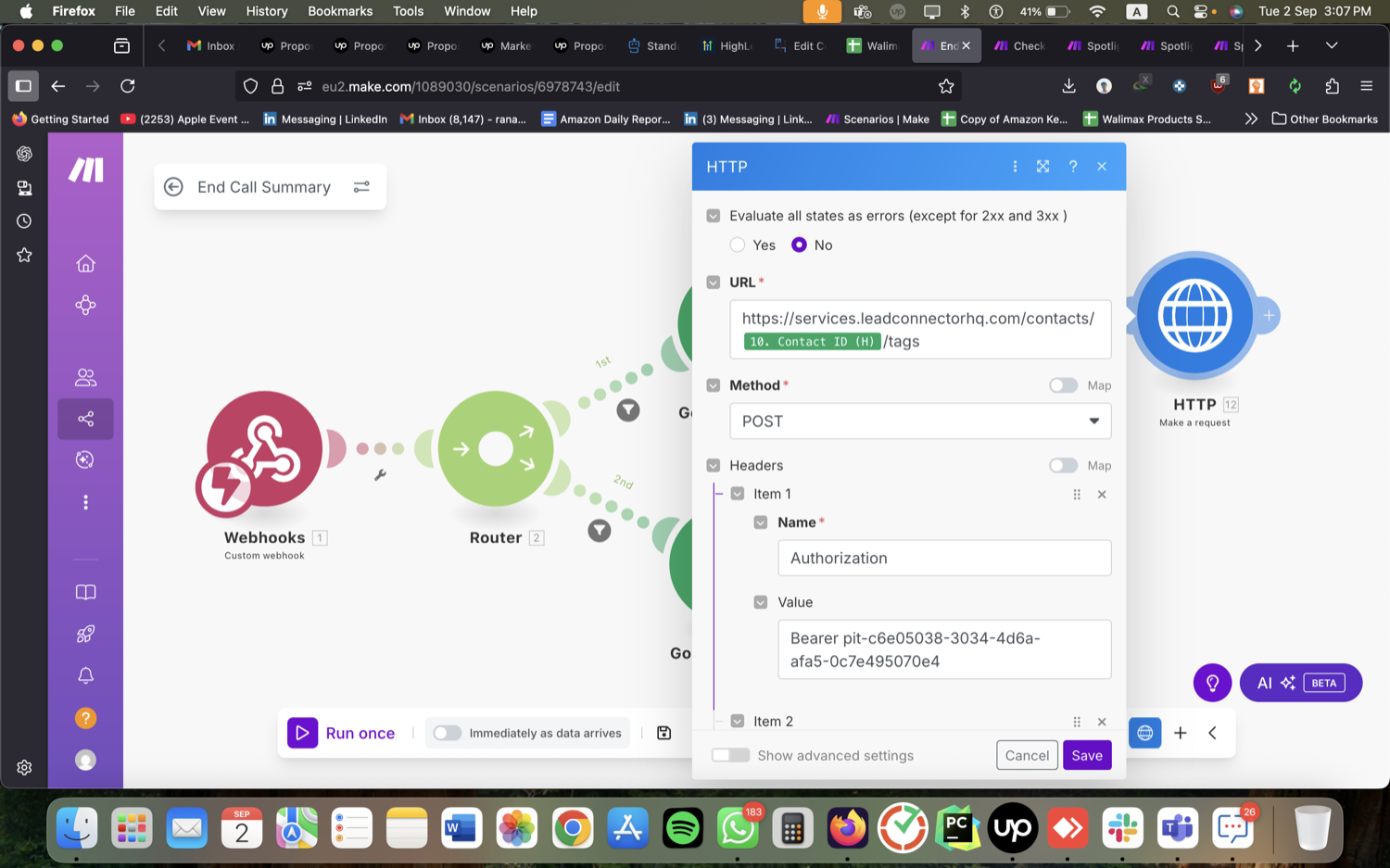Image resolution: width=1390 pixels, height=868 pixels.
Task: Click the Make logo in sidebar
Action: coord(85,170)
